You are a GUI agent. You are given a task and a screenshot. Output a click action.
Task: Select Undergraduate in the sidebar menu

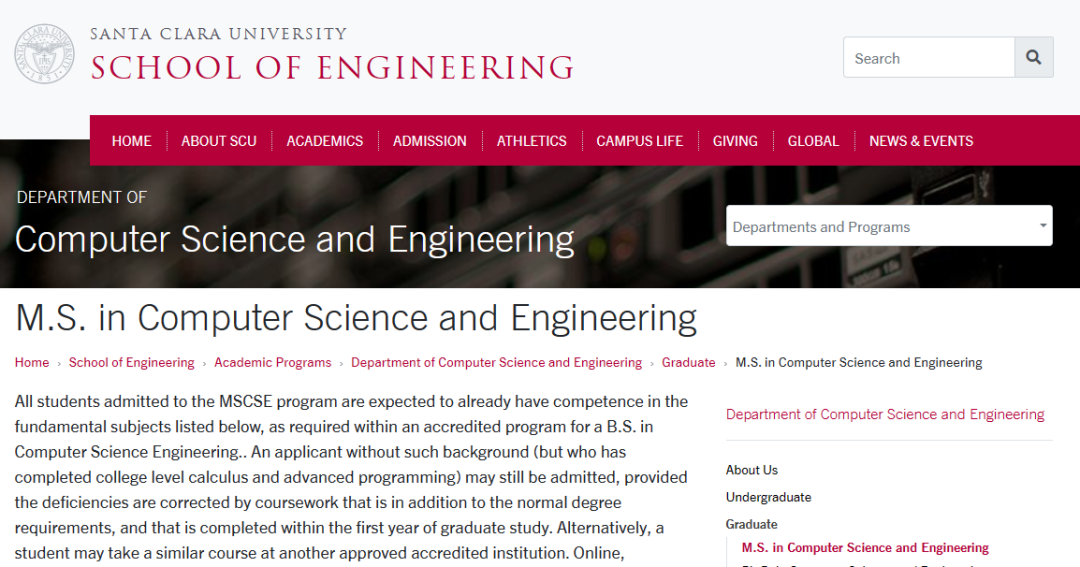[769, 497]
